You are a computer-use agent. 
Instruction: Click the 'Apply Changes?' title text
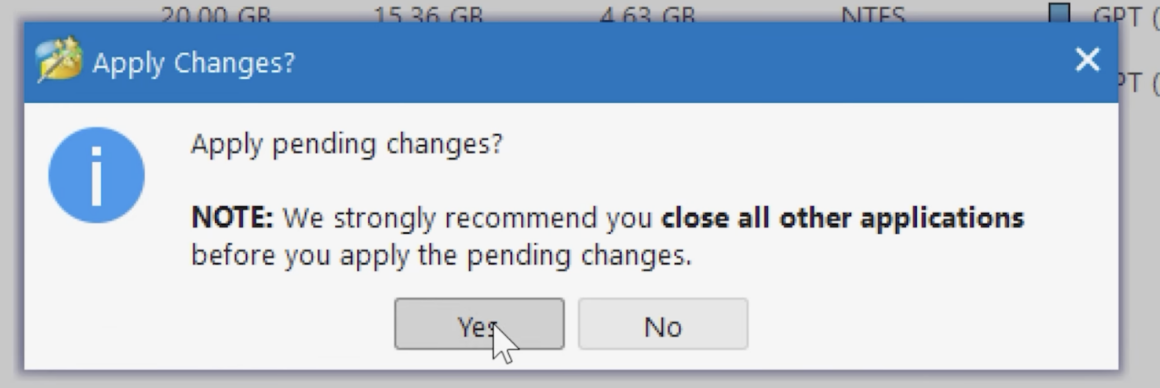(193, 63)
